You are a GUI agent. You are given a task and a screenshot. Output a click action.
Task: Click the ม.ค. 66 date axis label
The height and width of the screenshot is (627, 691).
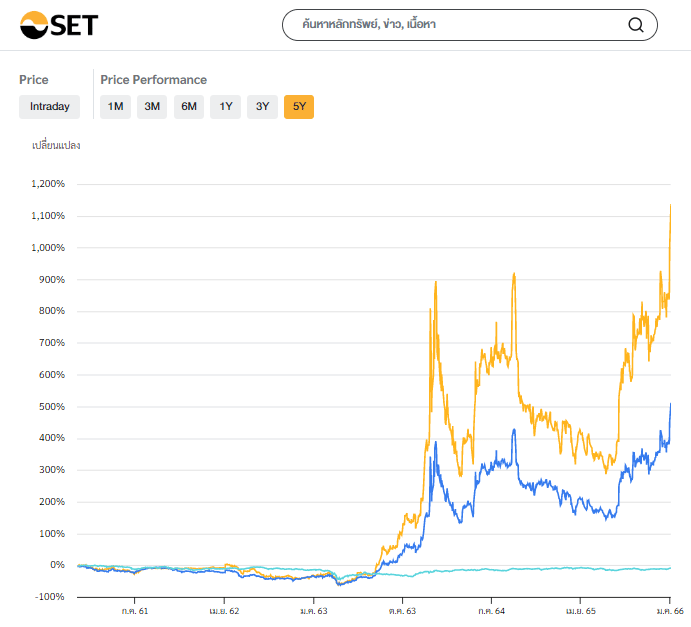670,610
